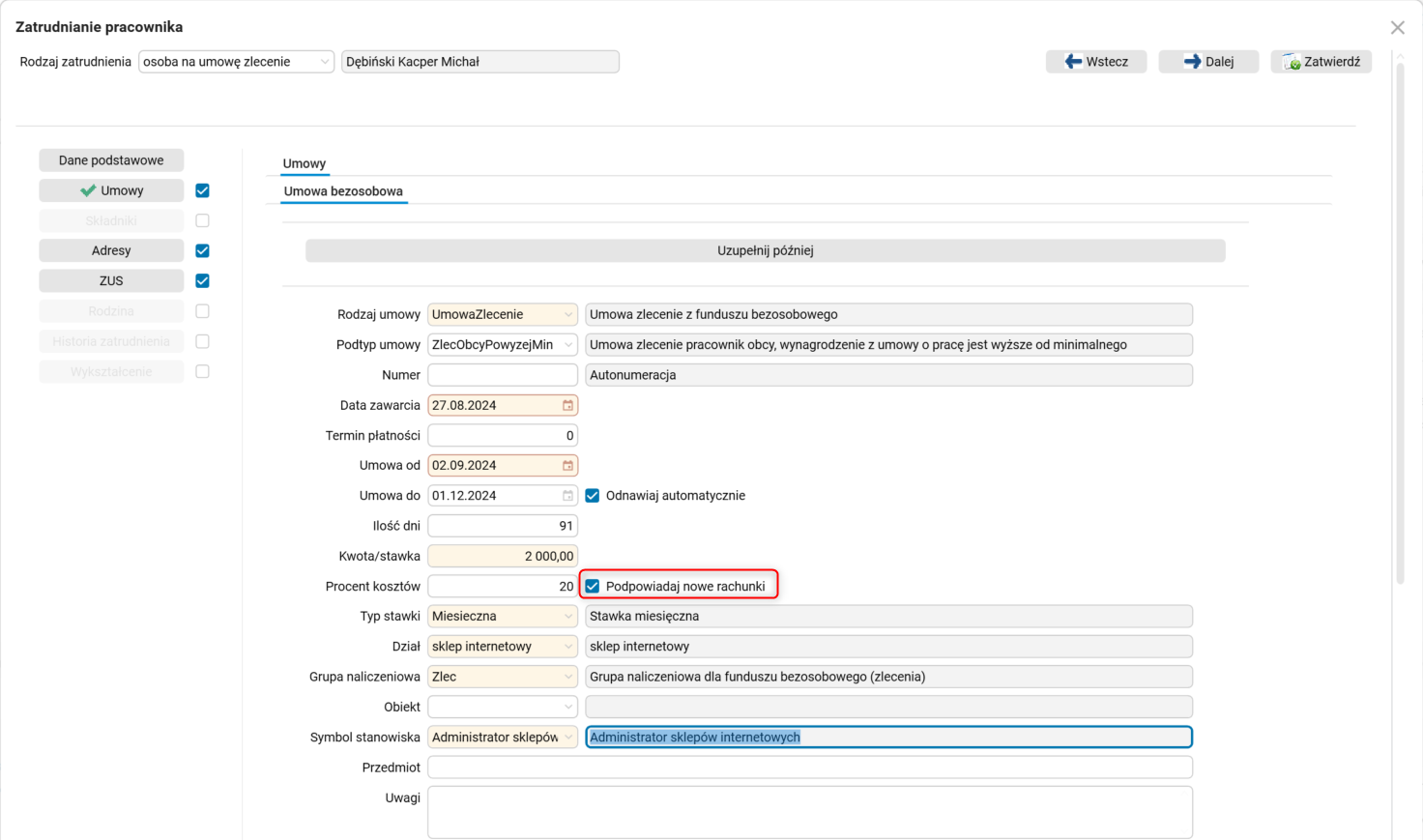Open calendar picker for Data zawarcia
Screen dimensions: 1423x840
click(568, 405)
